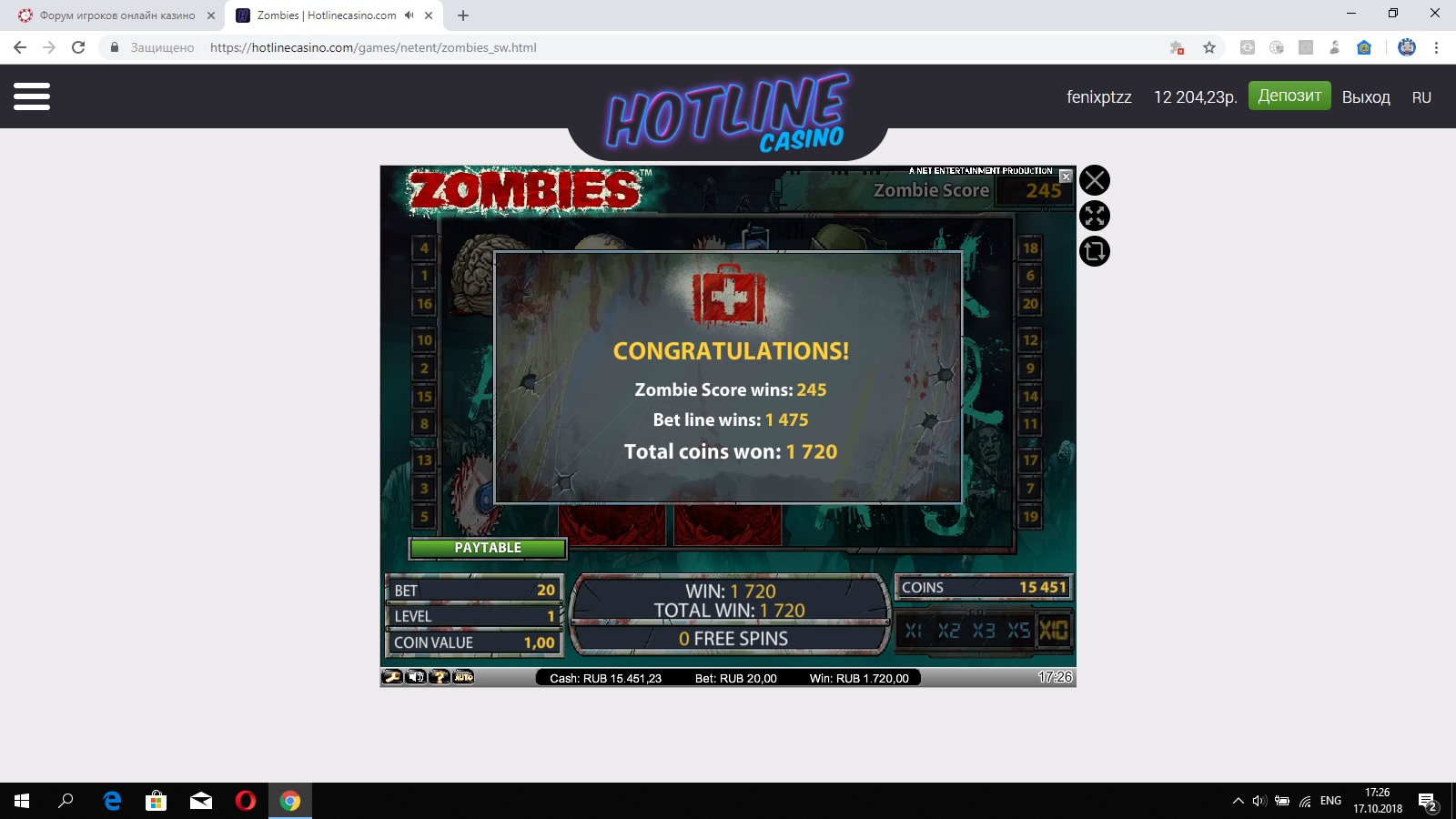Click the ENG input language indicator
Screen dimensions: 1456x819
(x=1330, y=801)
